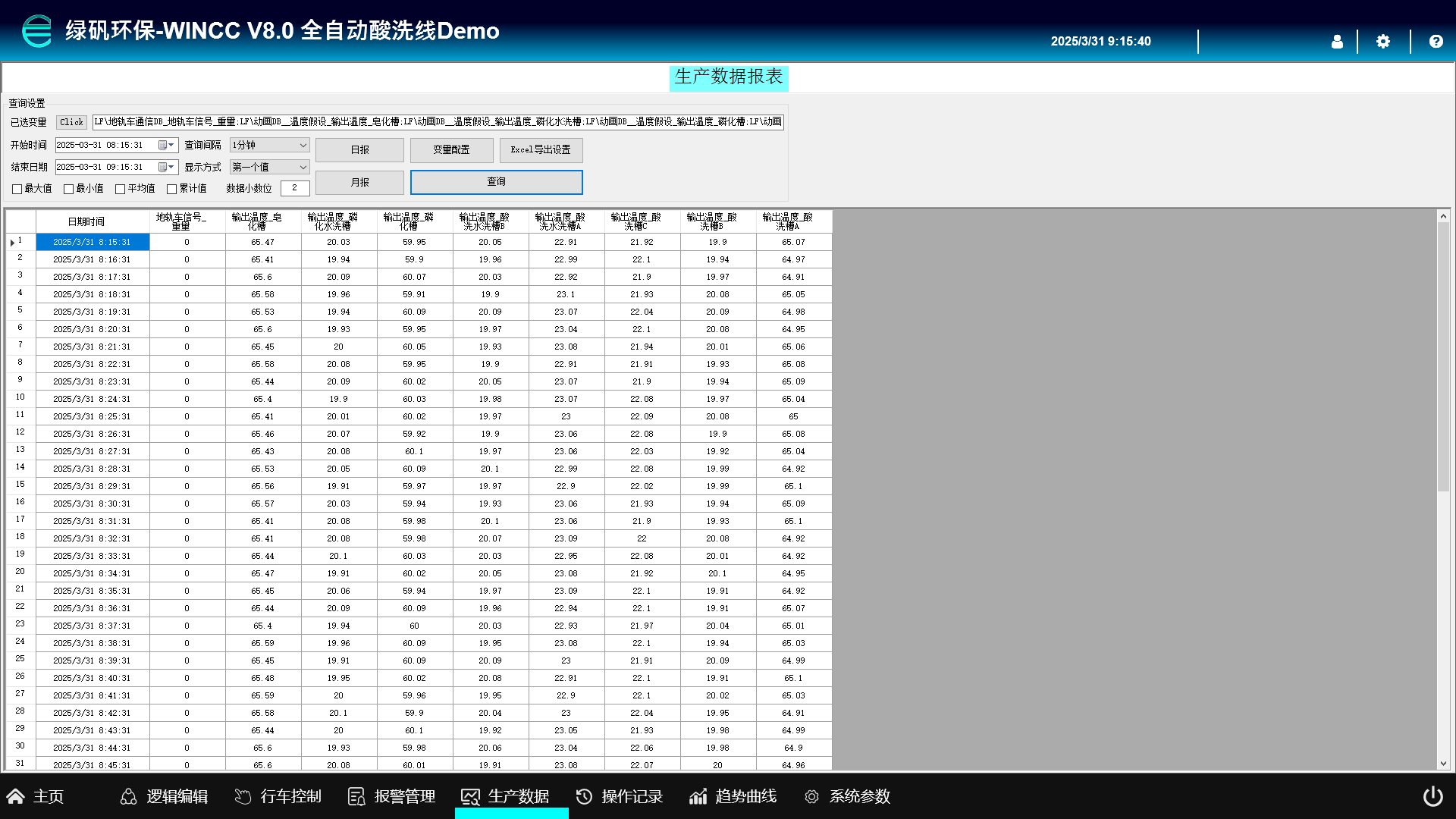Expand the 显示方式 dropdown

tap(303, 167)
